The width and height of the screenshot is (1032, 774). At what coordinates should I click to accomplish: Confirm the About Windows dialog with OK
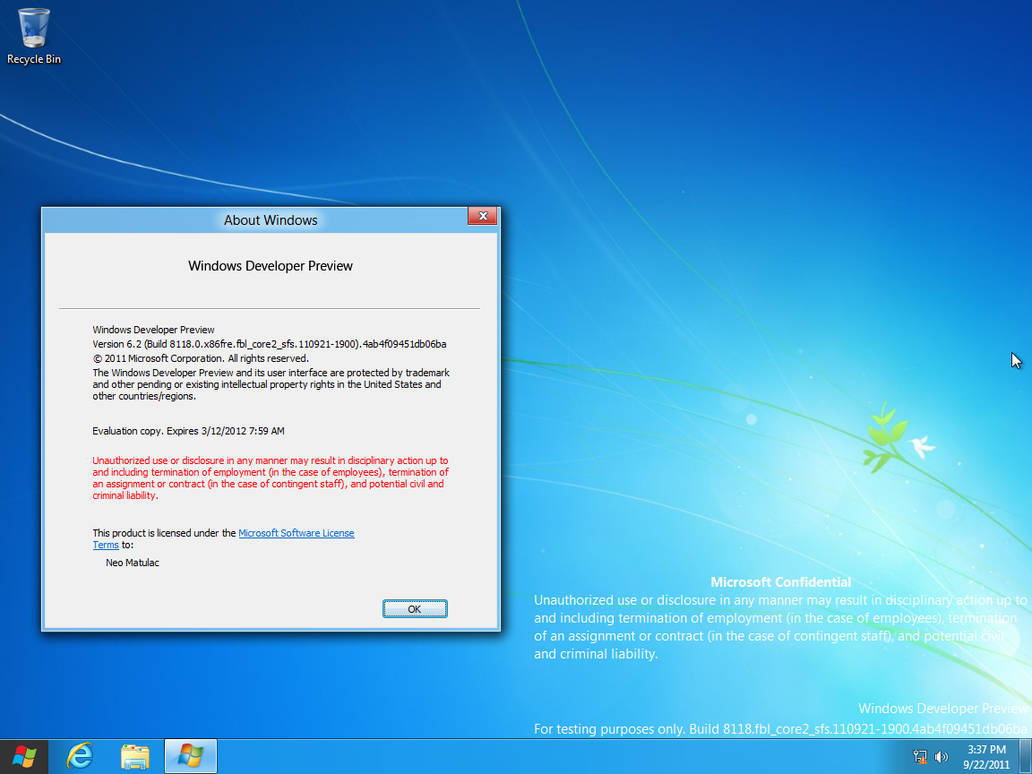click(415, 609)
